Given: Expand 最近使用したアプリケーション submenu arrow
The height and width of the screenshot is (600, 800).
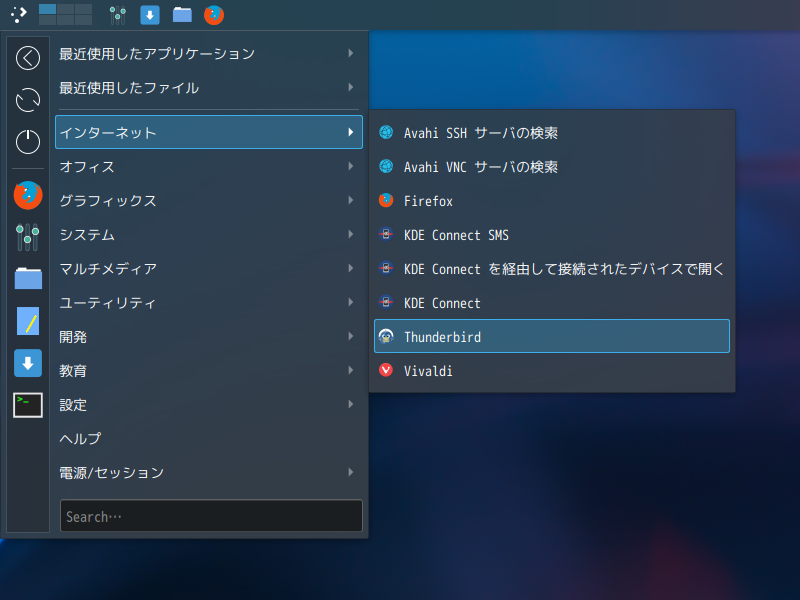Looking at the screenshot, I should (351, 53).
